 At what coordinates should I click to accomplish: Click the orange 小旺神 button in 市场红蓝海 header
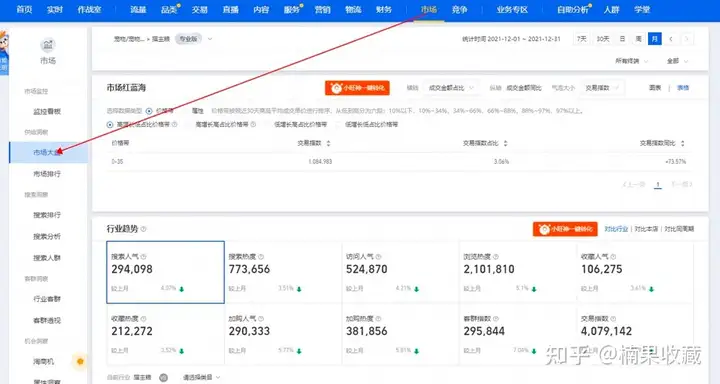coord(357,88)
